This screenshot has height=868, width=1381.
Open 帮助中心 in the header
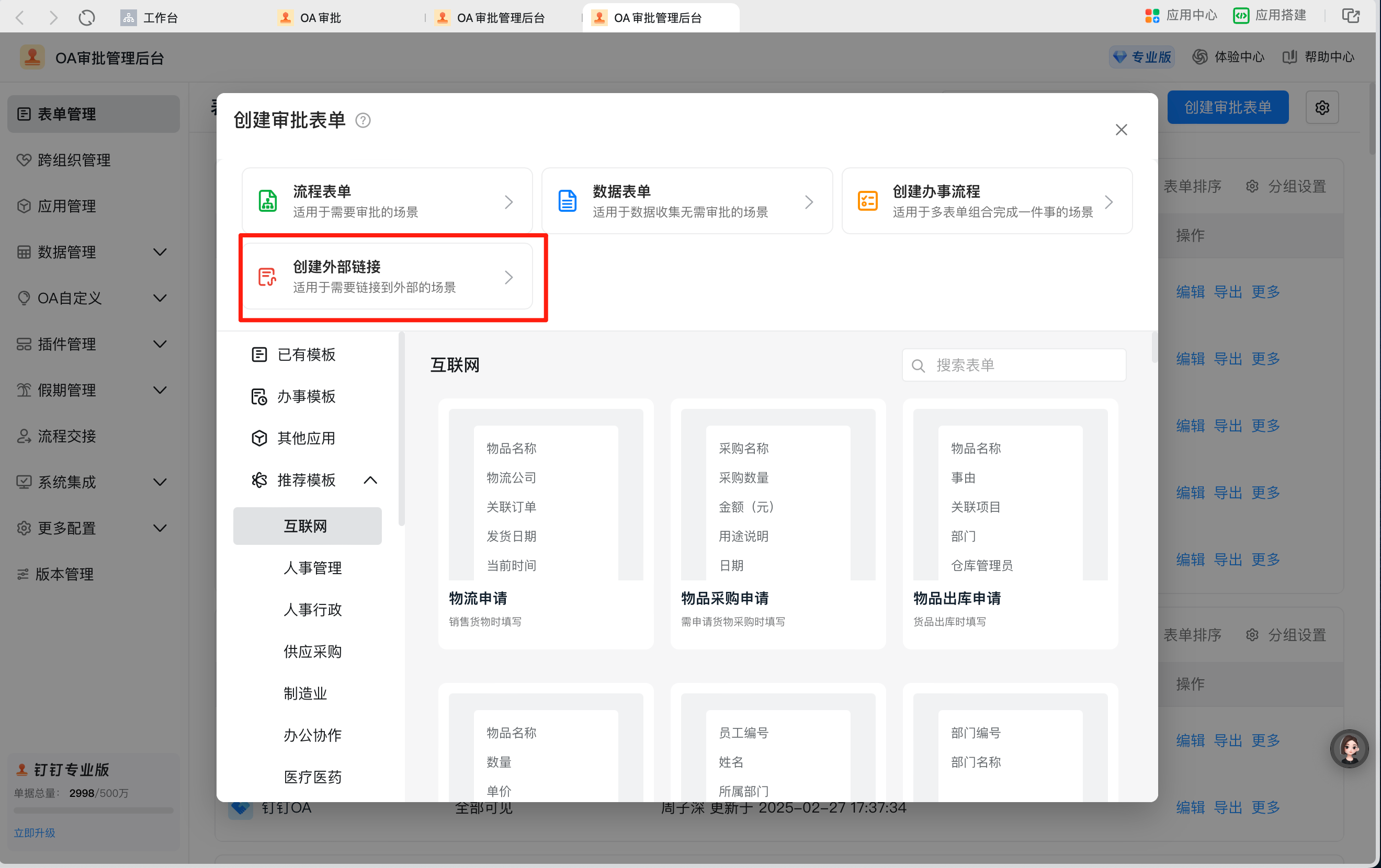1318,57
